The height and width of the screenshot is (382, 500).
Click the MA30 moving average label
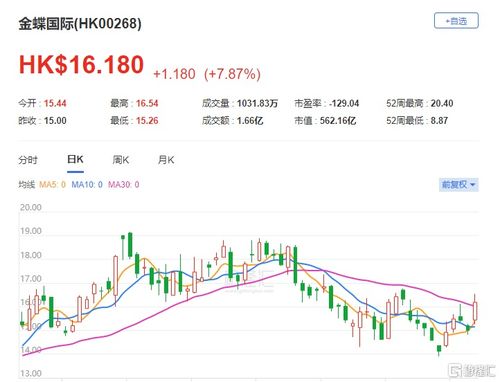point(124,184)
